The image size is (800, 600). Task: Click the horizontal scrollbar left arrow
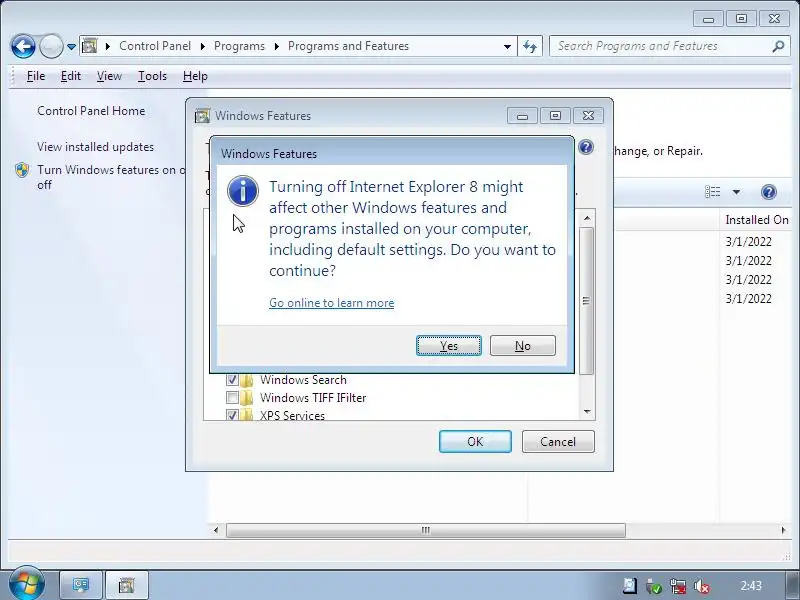click(x=216, y=530)
